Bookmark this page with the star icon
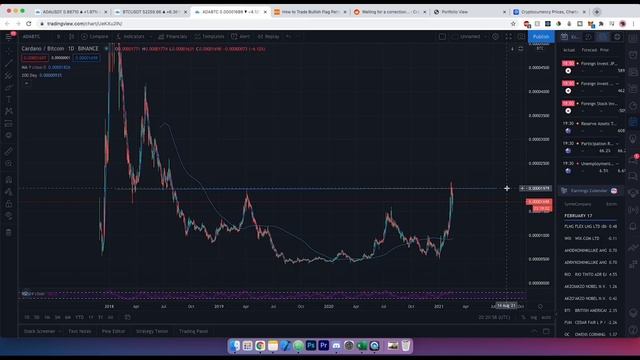 click(x=513, y=24)
